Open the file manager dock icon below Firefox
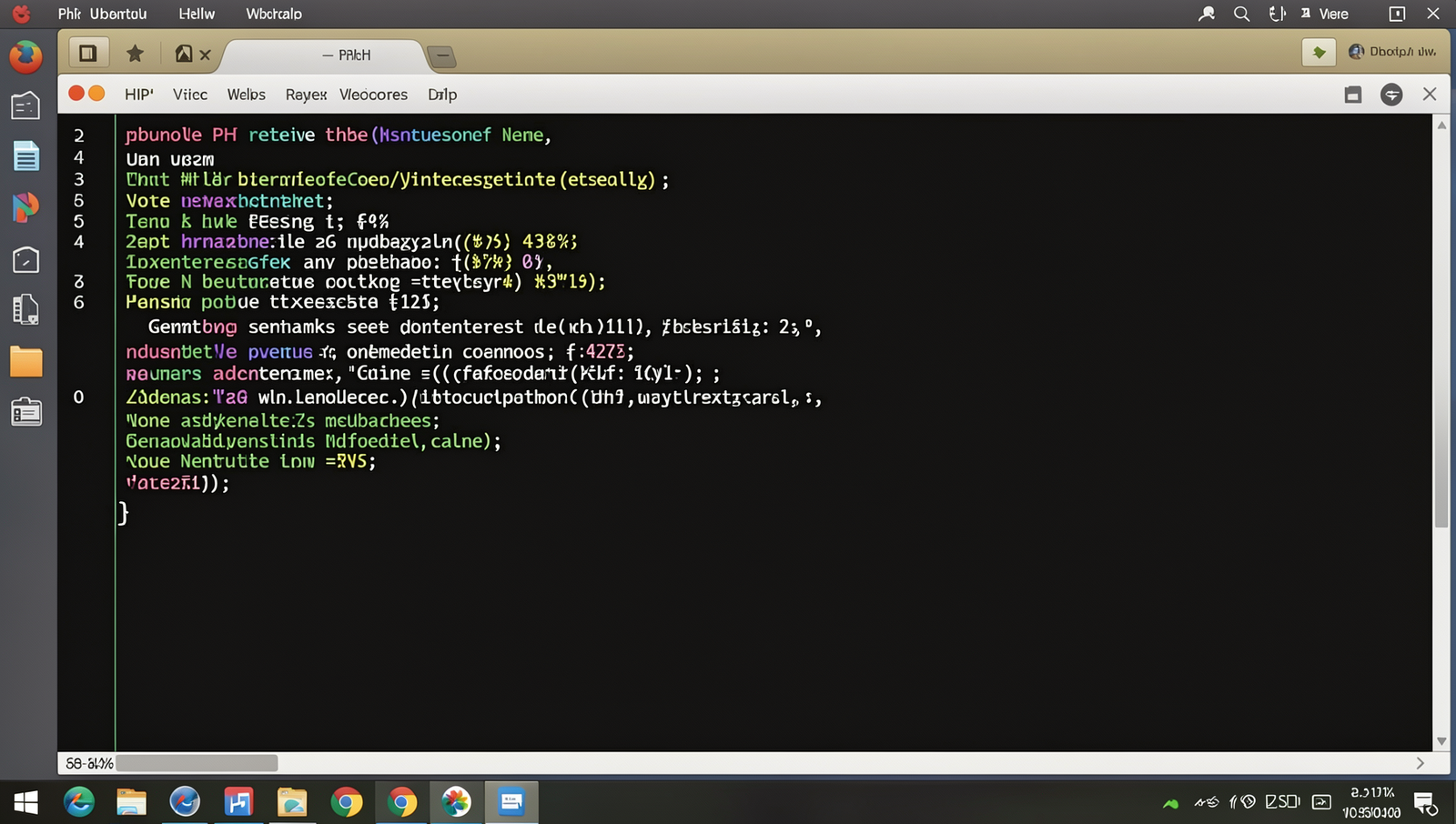 coord(25,106)
